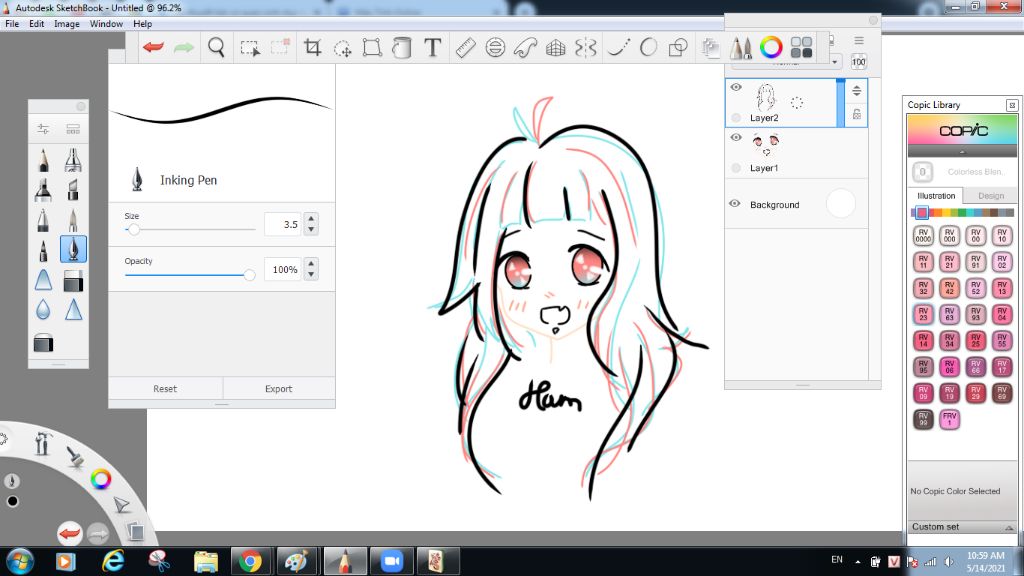Open Zoom from the Windows taskbar
Viewport: 1024px width, 576px height.
[x=391, y=561]
